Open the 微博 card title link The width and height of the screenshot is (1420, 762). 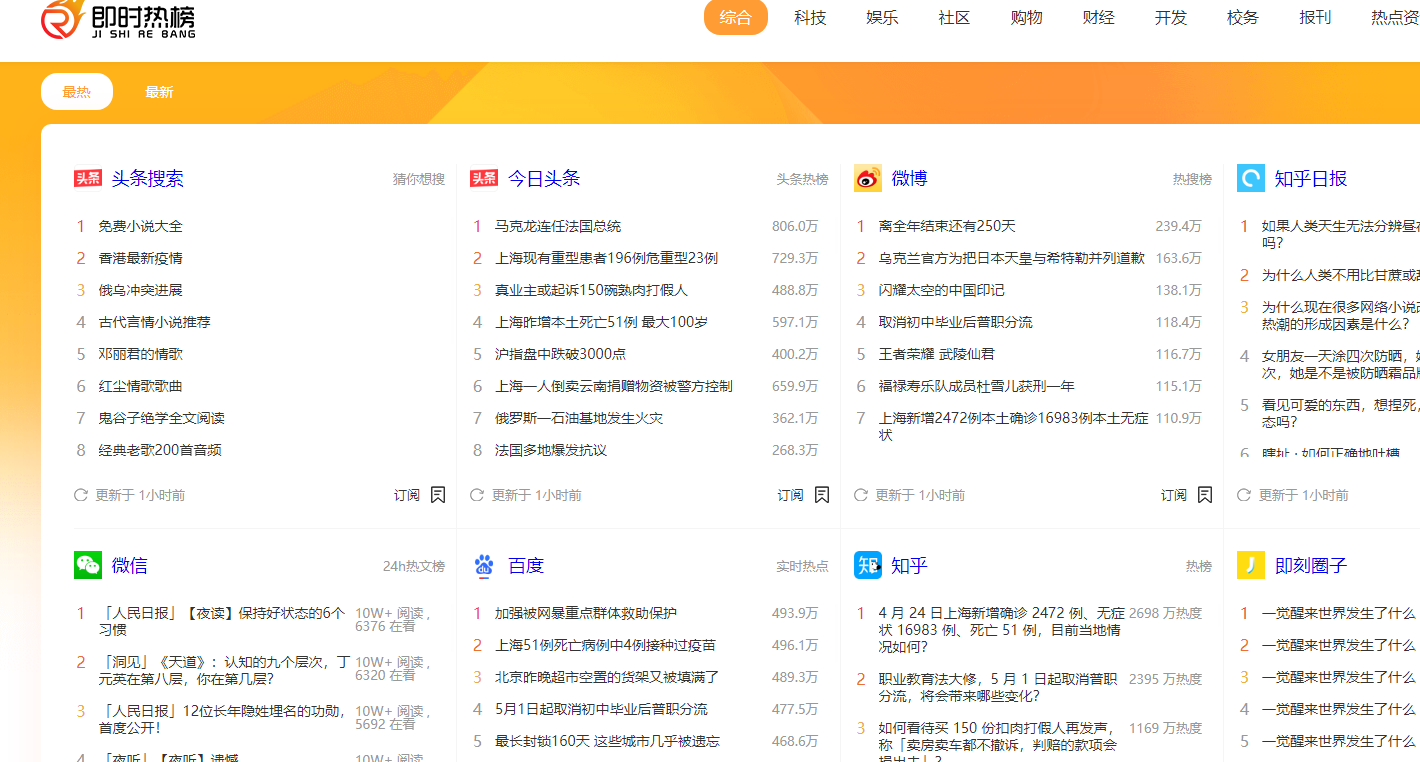click(909, 178)
